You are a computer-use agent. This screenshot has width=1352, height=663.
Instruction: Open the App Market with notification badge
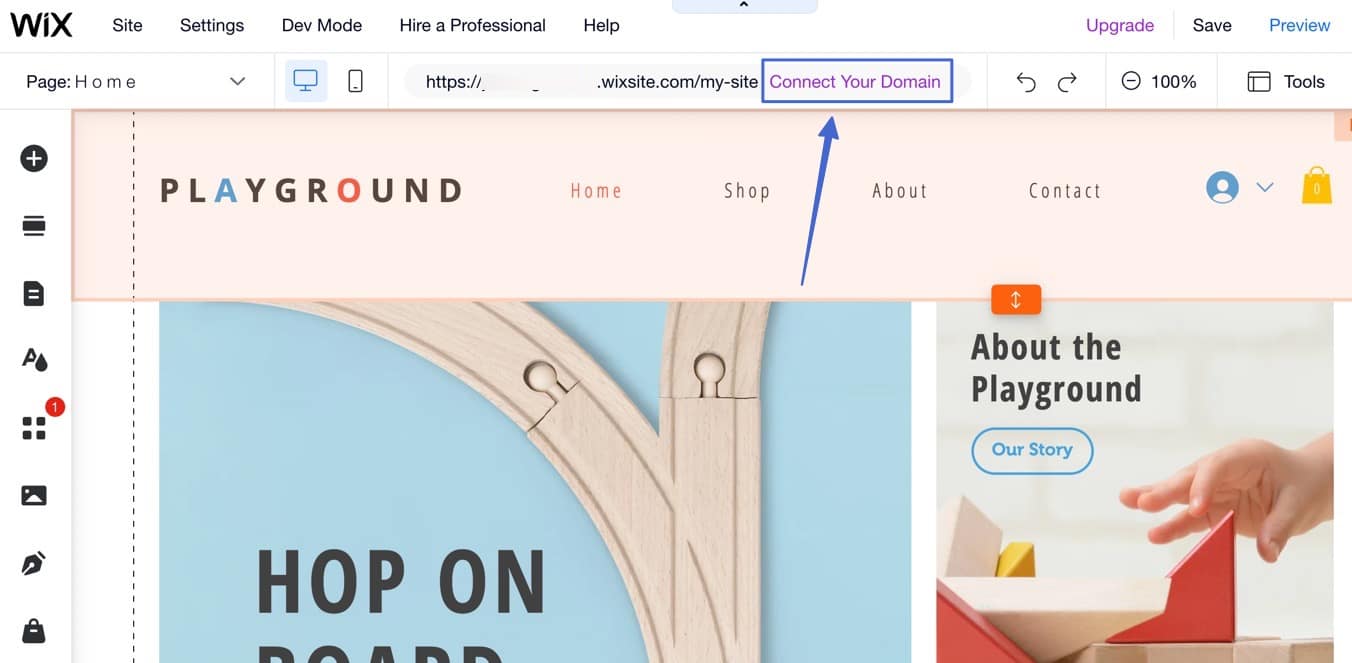click(34, 426)
